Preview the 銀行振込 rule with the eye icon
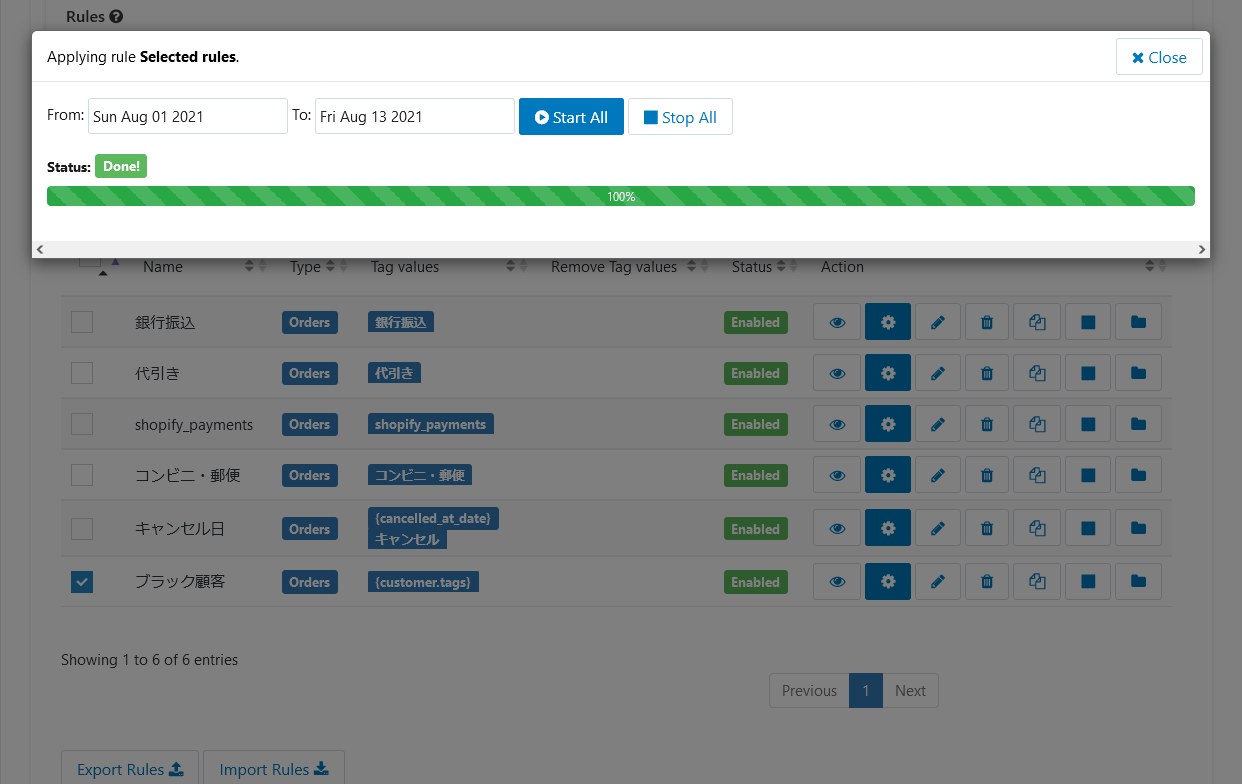This screenshot has height=784, width=1242. tap(837, 322)
